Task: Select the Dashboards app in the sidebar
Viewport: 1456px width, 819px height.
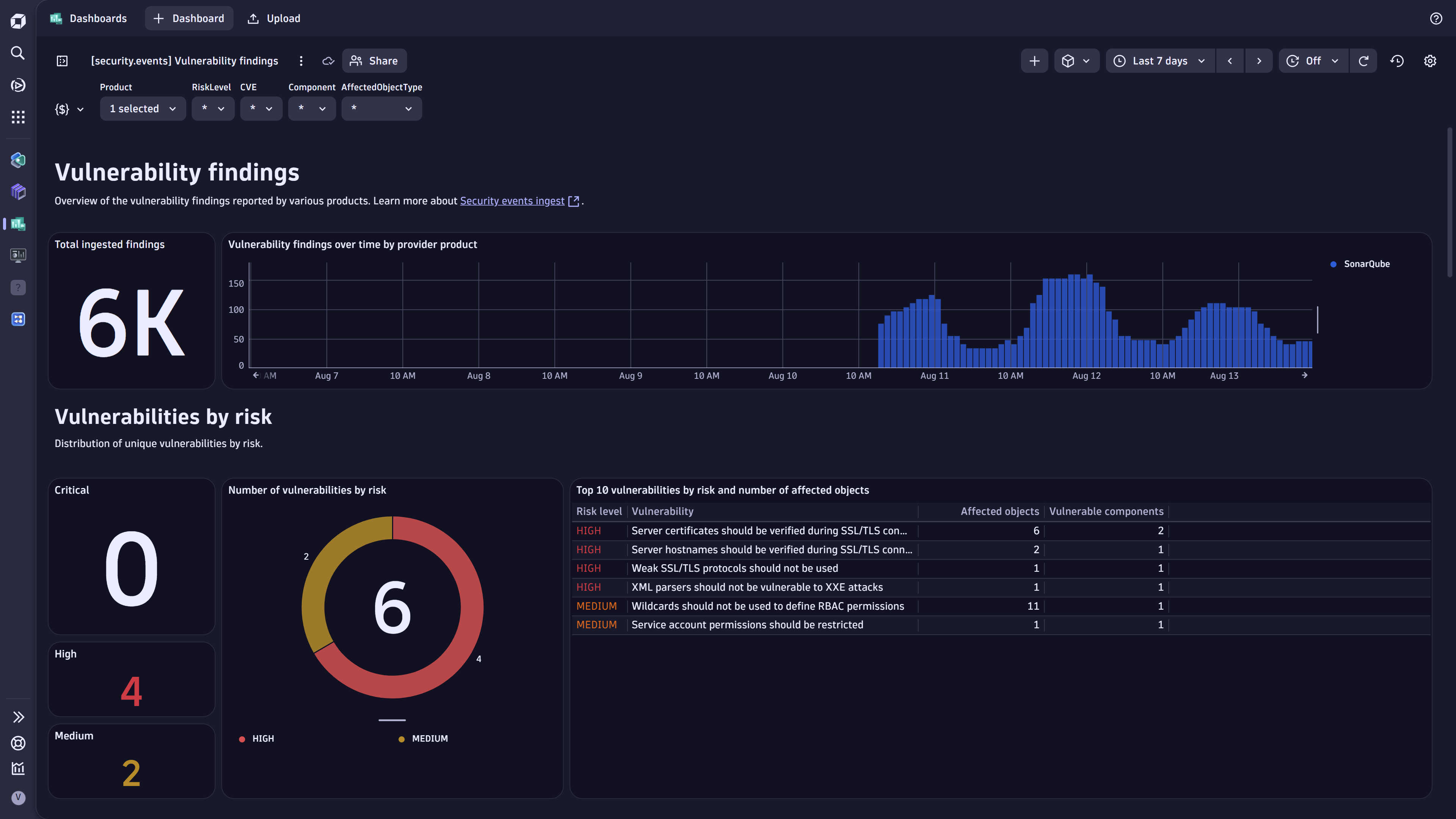Action: coord(17,224)
